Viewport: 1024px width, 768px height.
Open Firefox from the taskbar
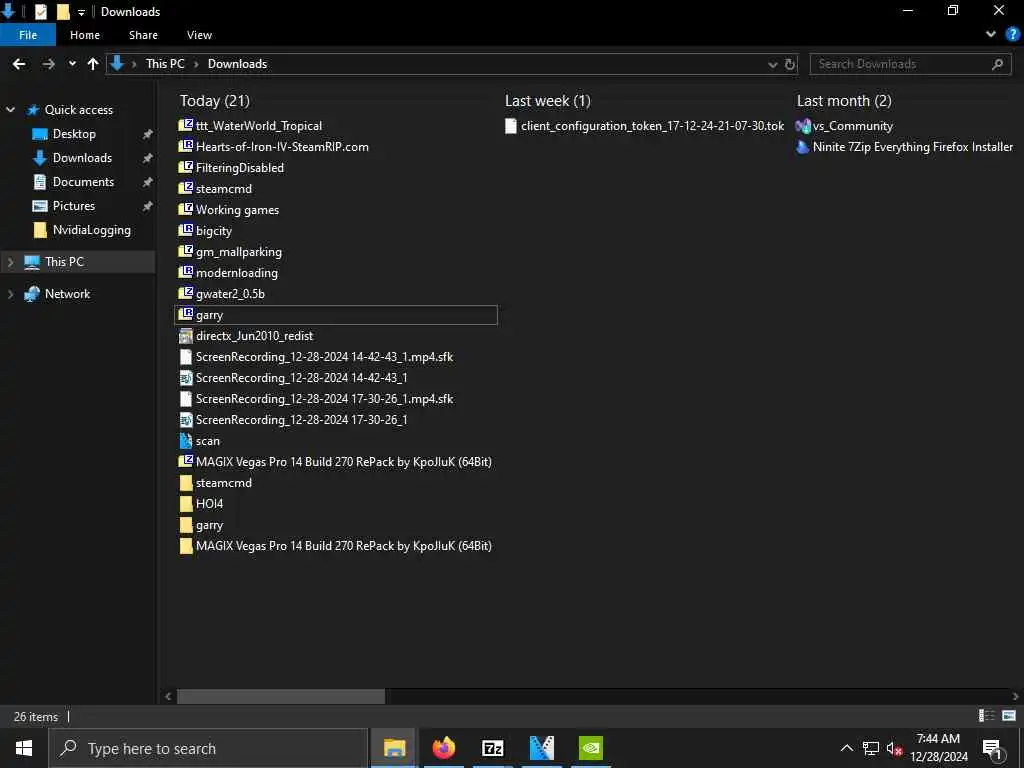click(443, 748)
